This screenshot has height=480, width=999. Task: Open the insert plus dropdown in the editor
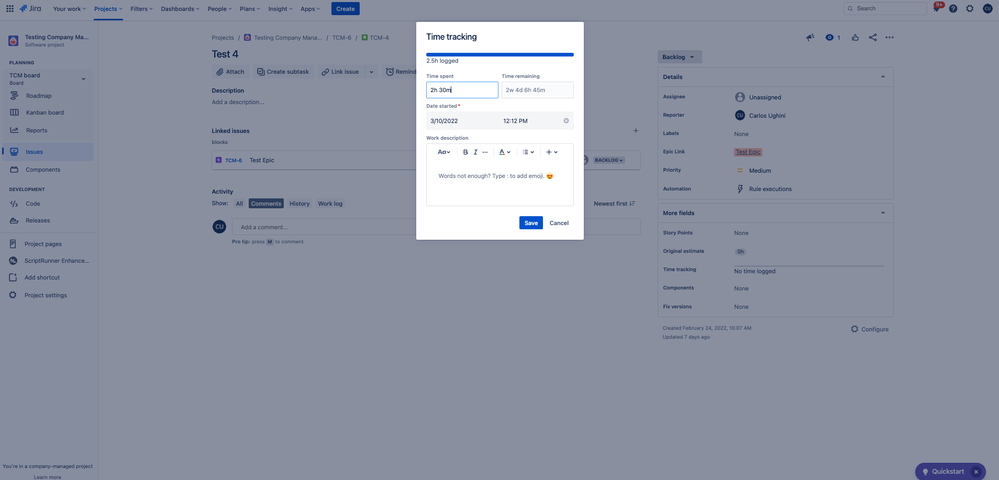(x=552, y=152)
